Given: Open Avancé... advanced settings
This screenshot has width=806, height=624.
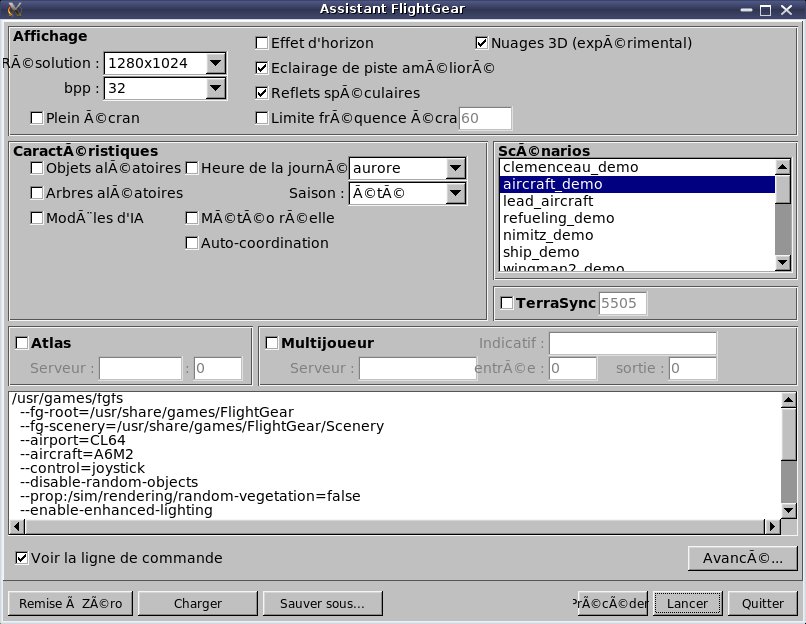Looking at the screenshot, I should [743, 558].
